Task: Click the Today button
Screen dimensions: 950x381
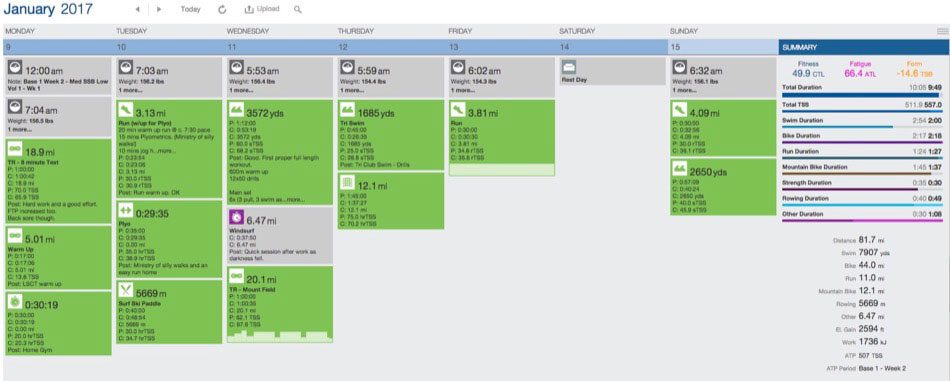Action: pyautogui.click(x=190, y=9)
